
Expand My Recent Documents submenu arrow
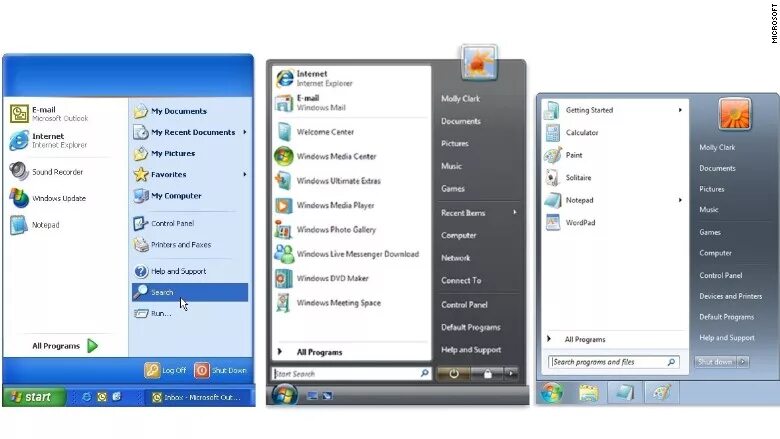point(245,132)
